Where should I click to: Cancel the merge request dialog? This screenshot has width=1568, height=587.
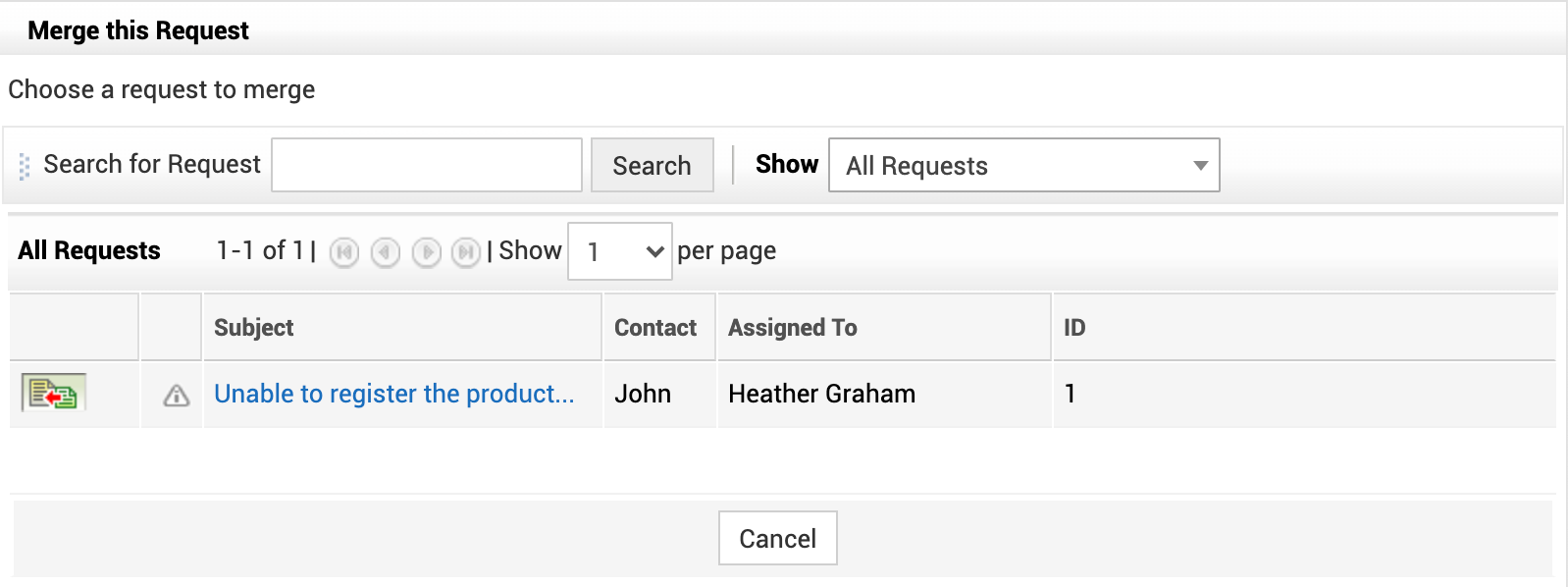pos(777,538)
